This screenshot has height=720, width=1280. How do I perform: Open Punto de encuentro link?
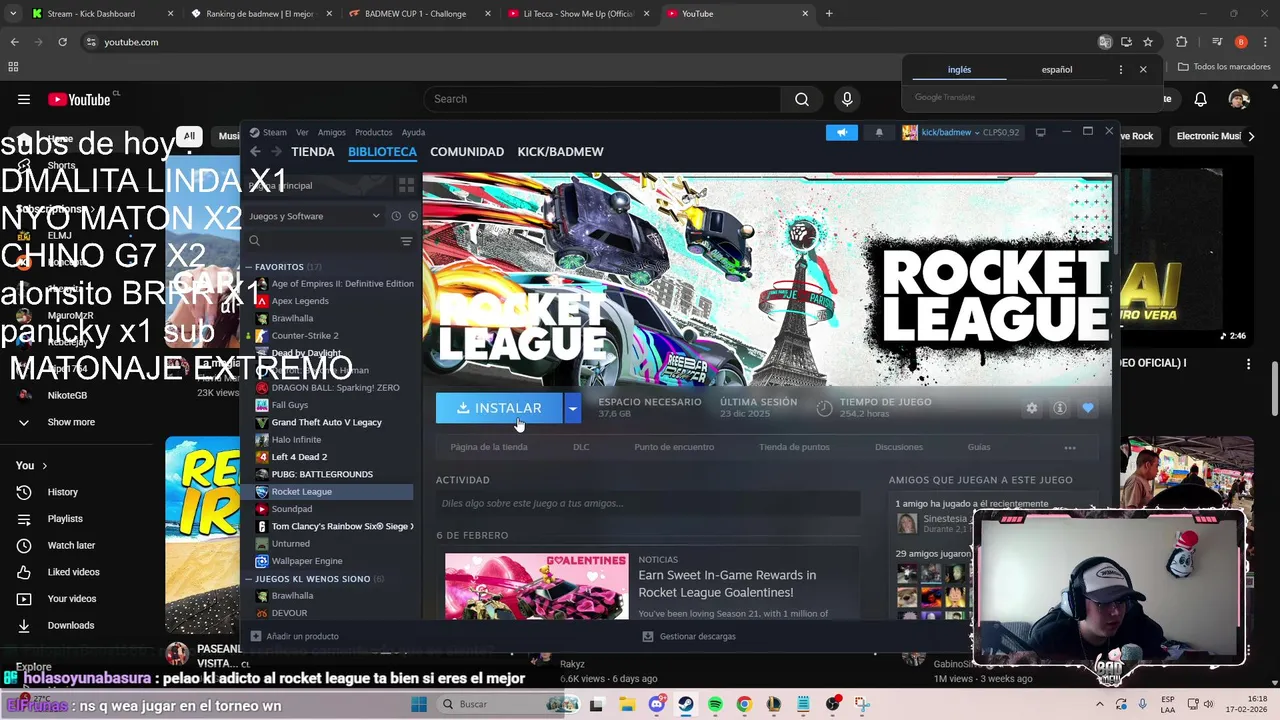click(674, 447)
